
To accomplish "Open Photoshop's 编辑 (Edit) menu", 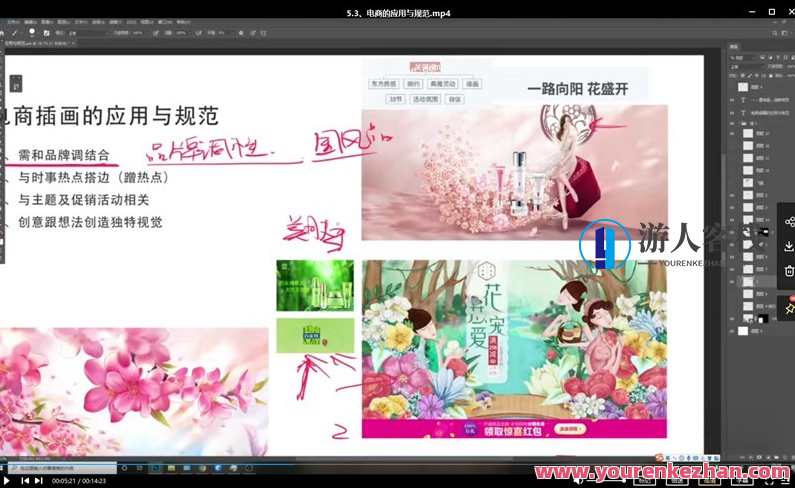I will 30,22.
